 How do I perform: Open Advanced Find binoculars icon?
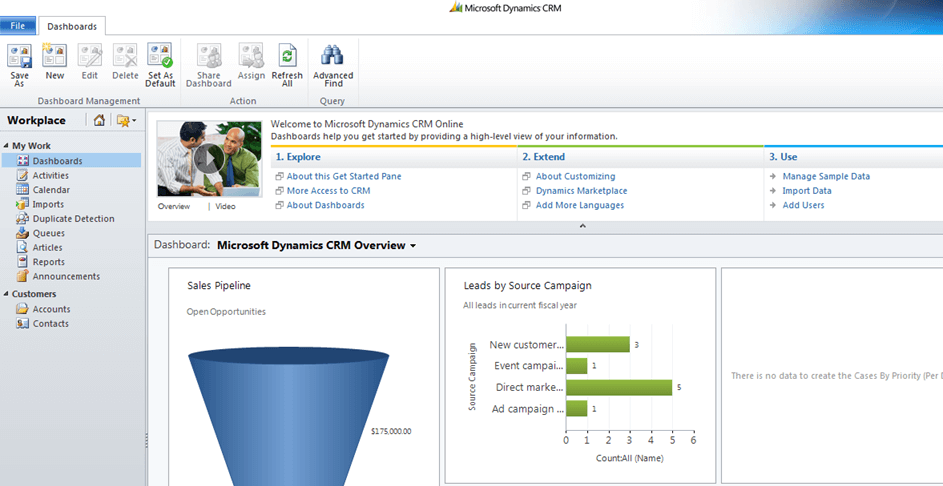333,65
